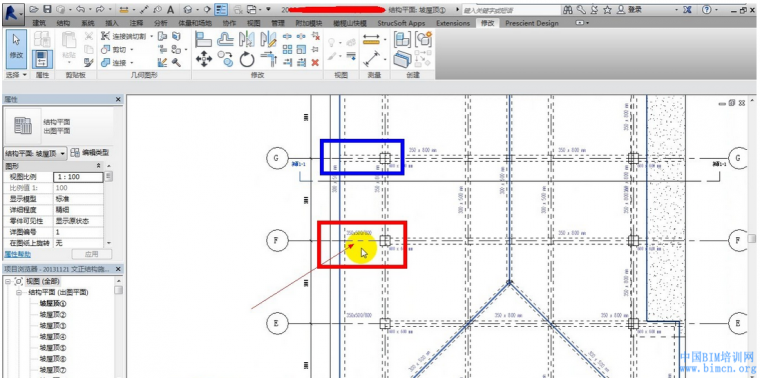
Task: Collapse the 结构平面 (出图平面) tree node
Action: (x=19, y=293)
